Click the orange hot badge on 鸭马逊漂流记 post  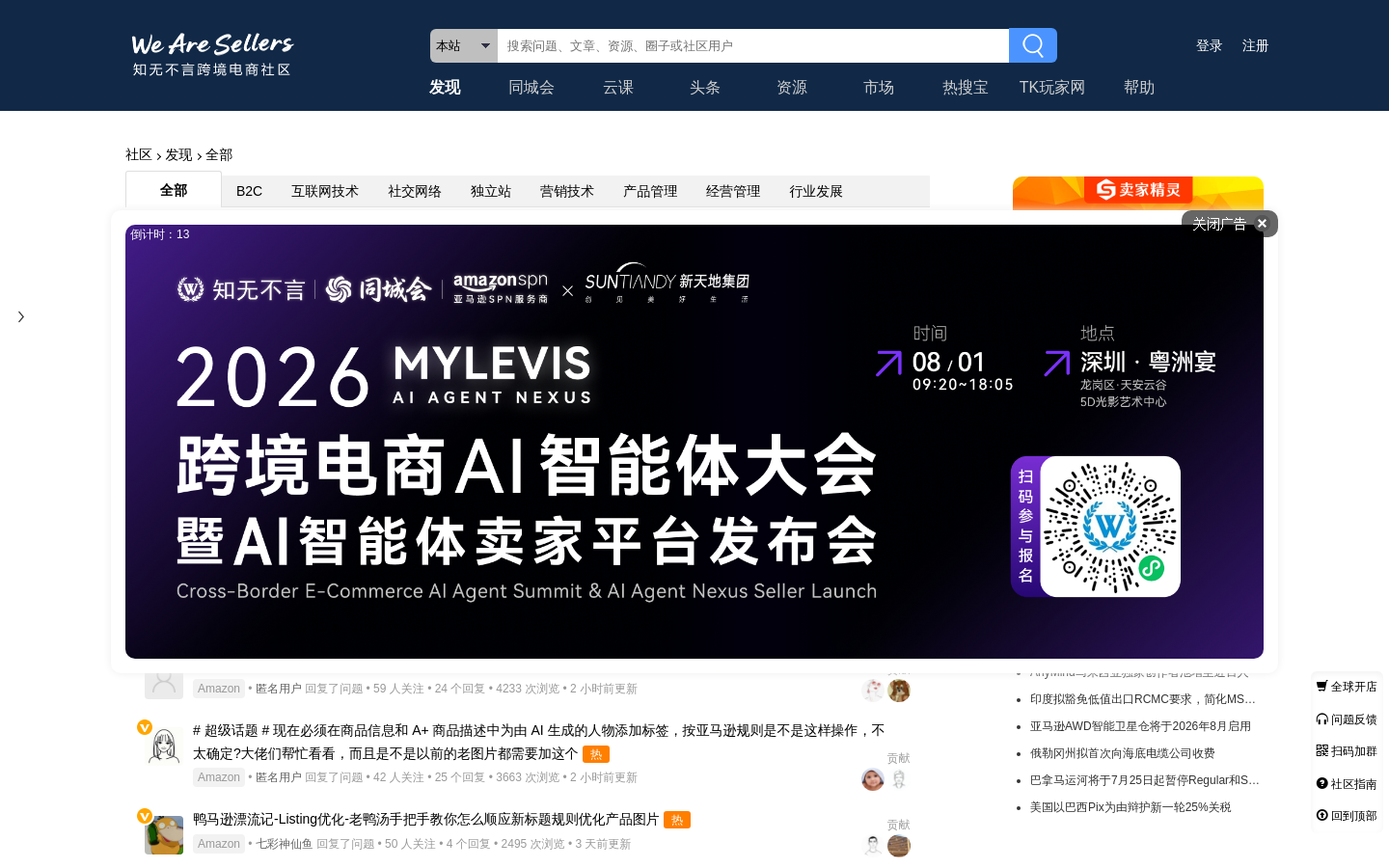pyautogui.click(x=677, y=820)
